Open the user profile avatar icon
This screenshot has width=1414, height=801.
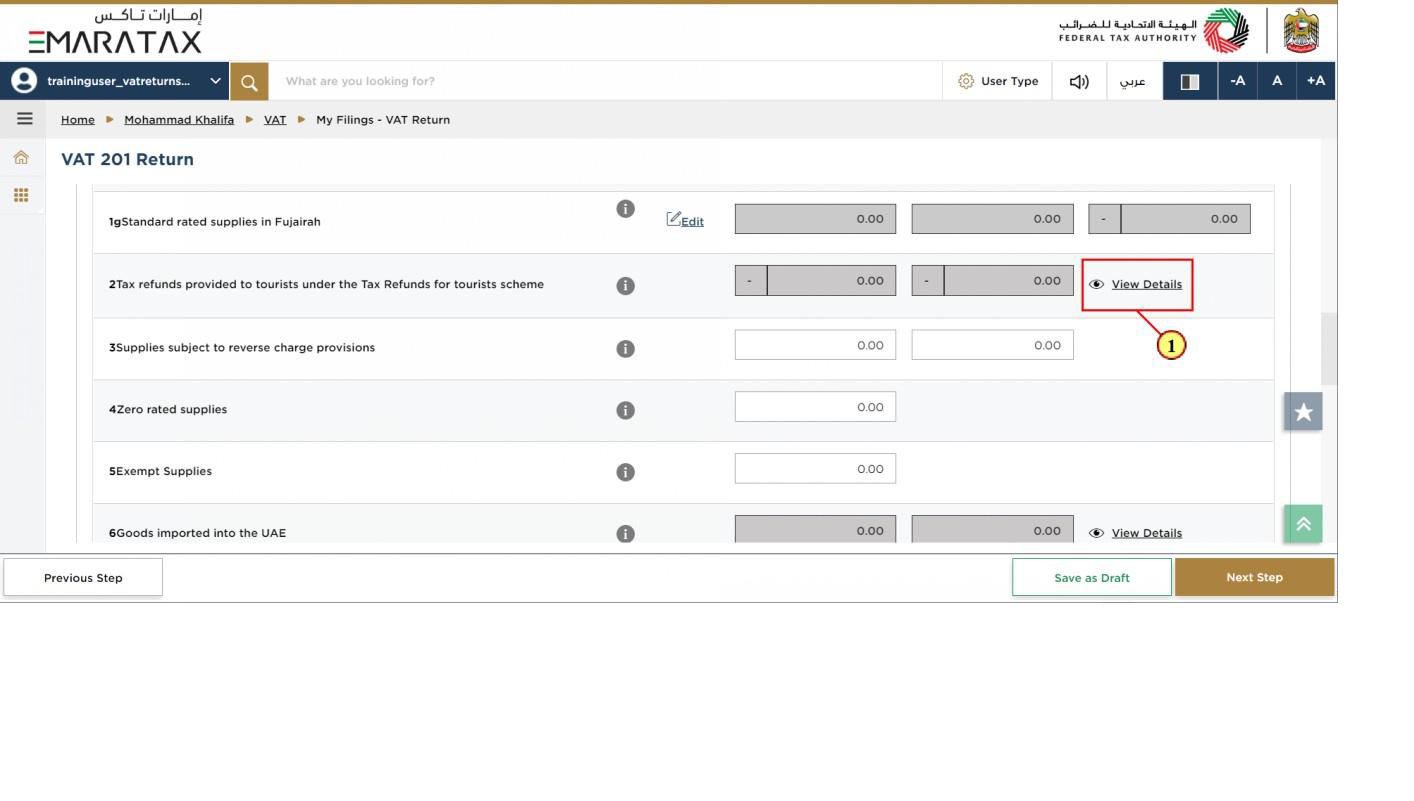[x=22, y=81]
